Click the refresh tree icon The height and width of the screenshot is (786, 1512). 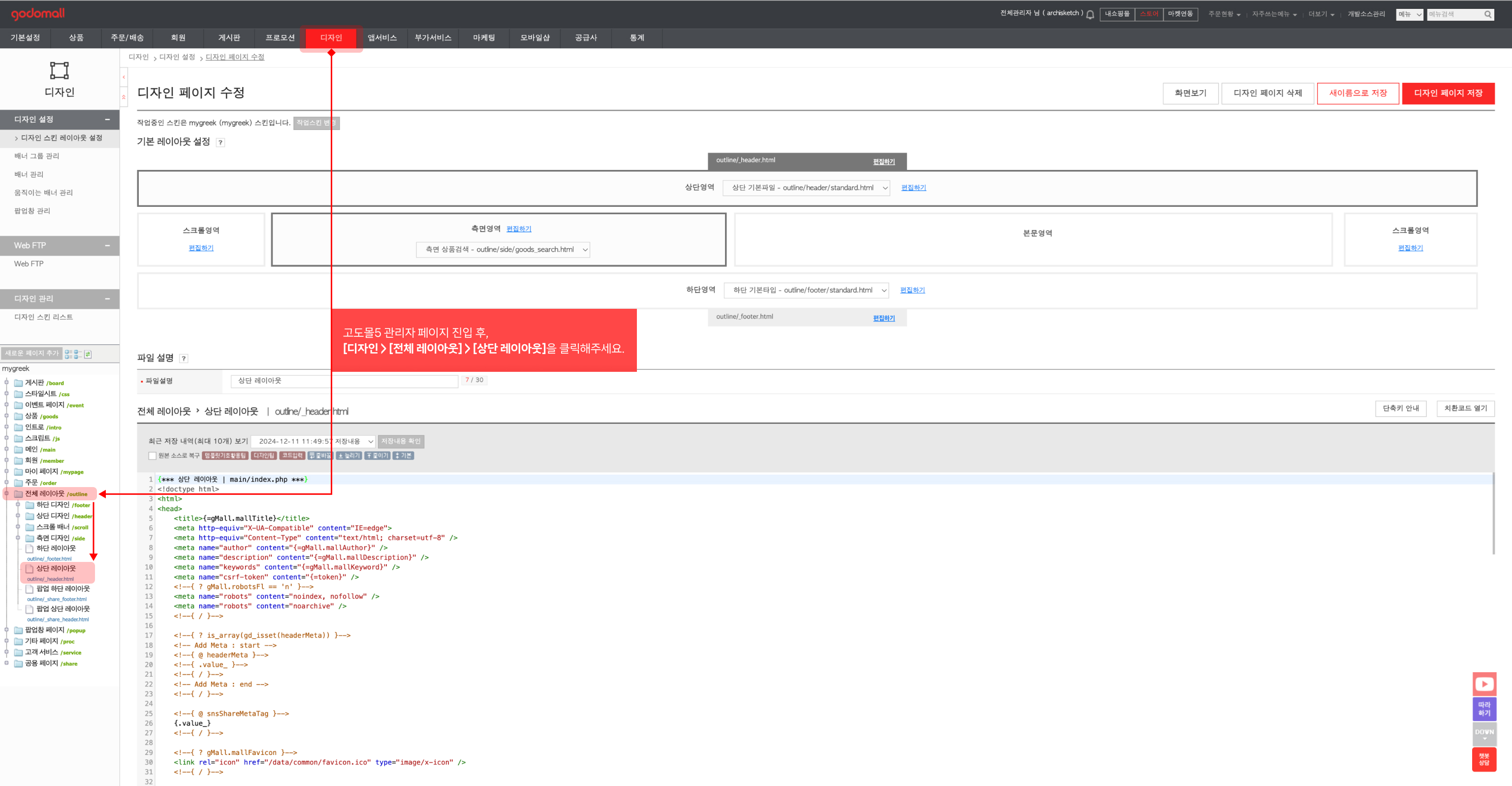pos(88,354)
